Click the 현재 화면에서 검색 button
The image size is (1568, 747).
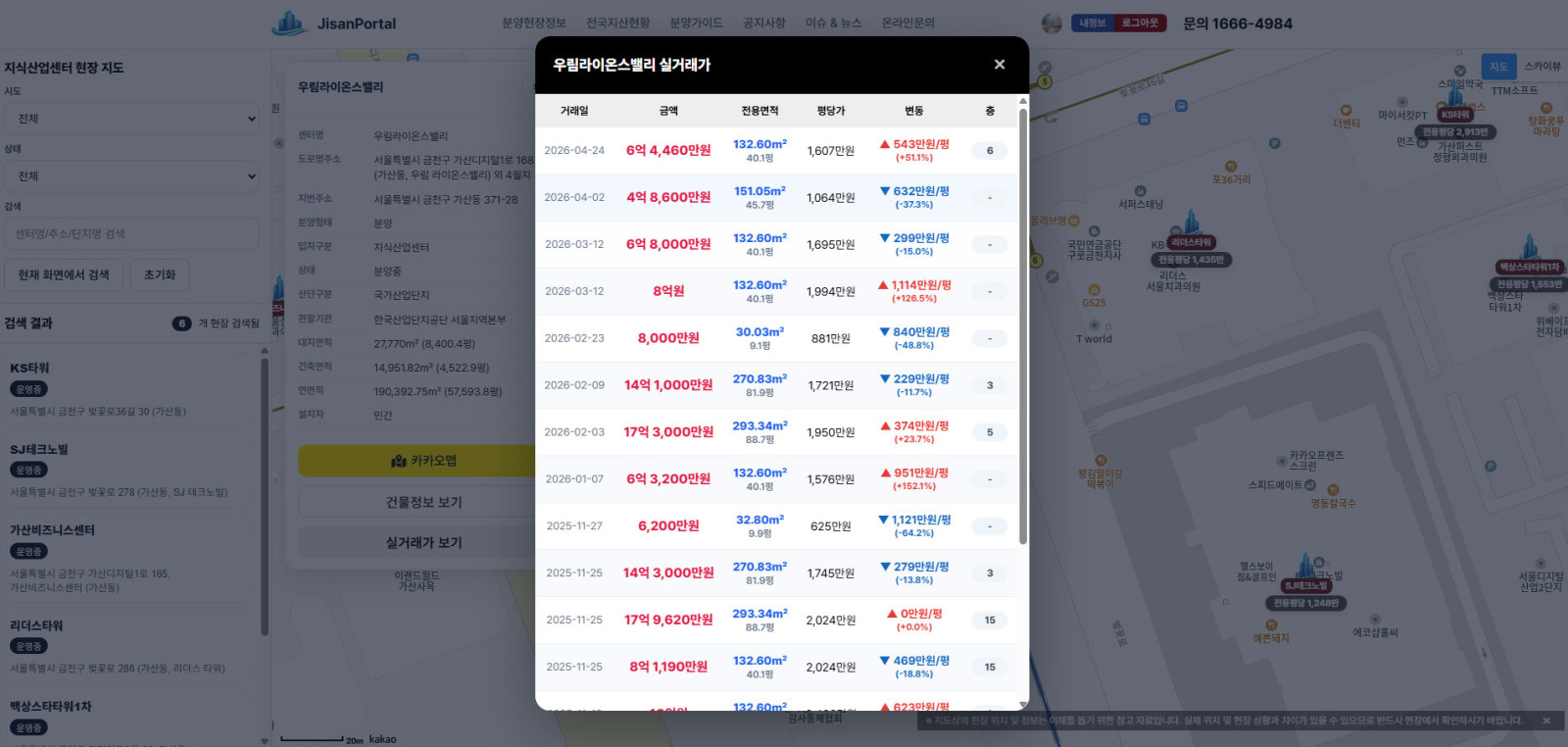(64, 274)
